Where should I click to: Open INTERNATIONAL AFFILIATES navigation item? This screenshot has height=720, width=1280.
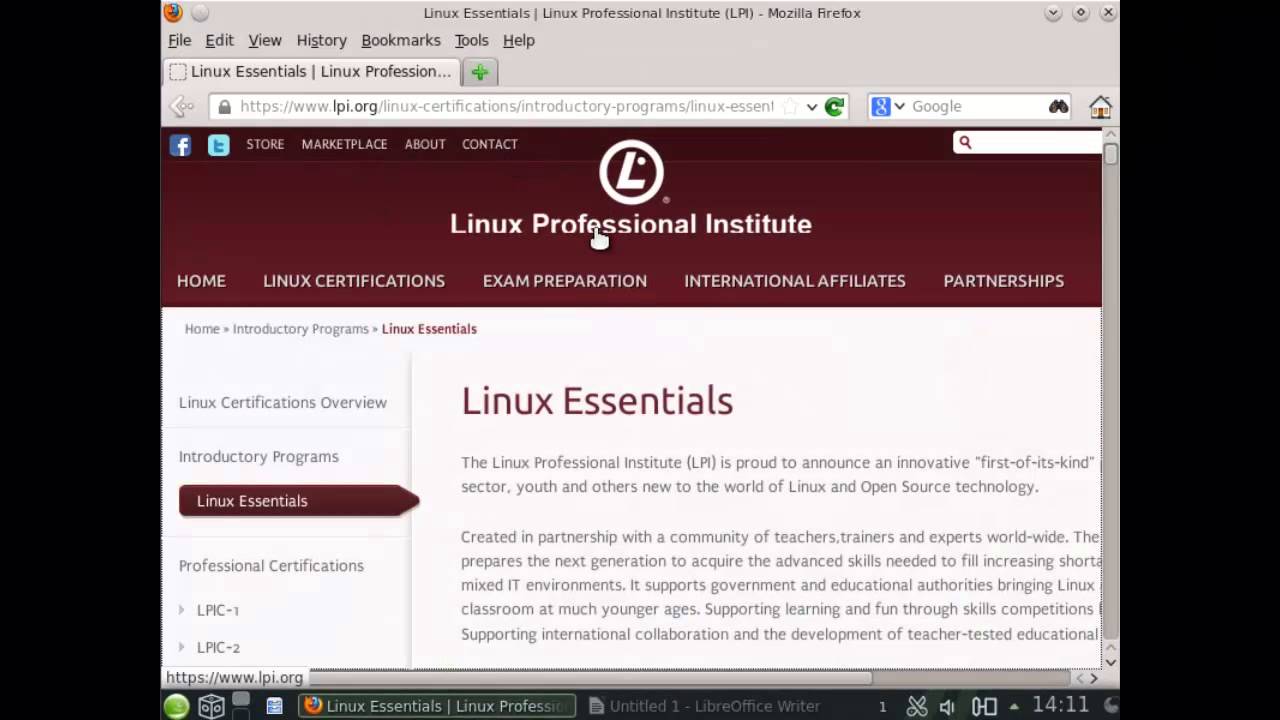click(x=795, y=281)
